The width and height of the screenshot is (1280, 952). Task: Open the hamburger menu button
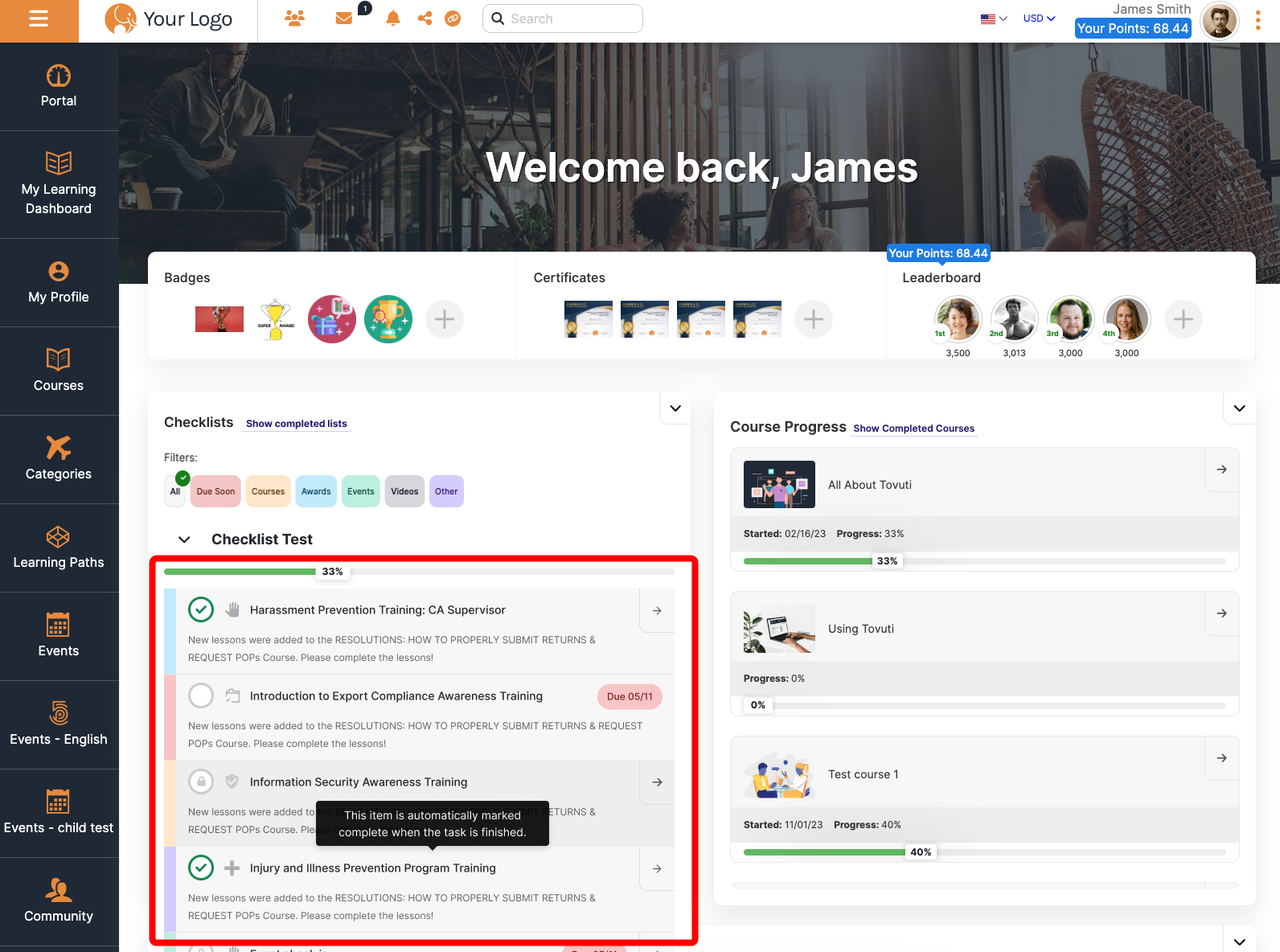pos(39,18)
